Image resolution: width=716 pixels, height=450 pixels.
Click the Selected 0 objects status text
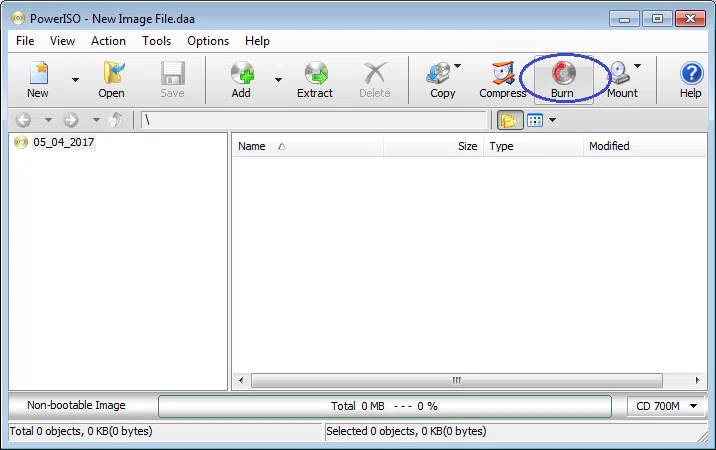click(x=406, y=431)
